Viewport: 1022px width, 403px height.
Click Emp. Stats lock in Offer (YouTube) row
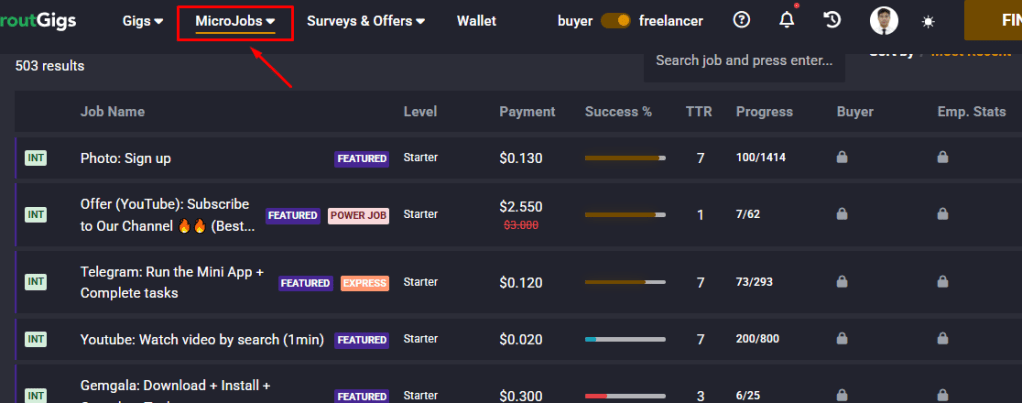click(x=942, y=213)
